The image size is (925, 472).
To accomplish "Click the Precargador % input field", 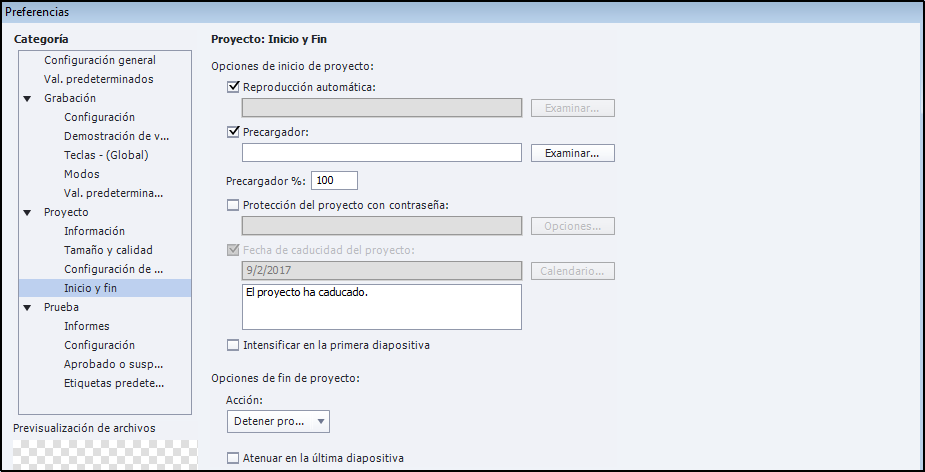I will pos(334,181).
